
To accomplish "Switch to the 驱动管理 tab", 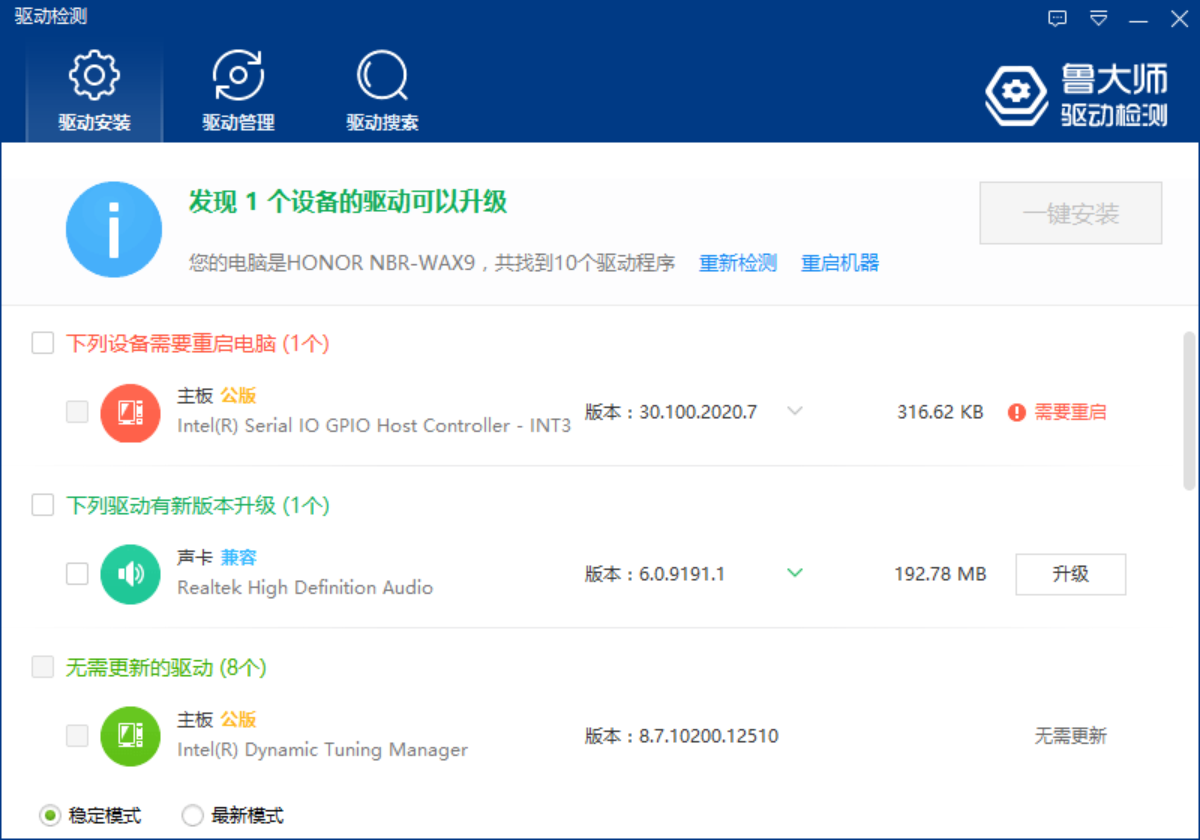I will click(238, 92).
